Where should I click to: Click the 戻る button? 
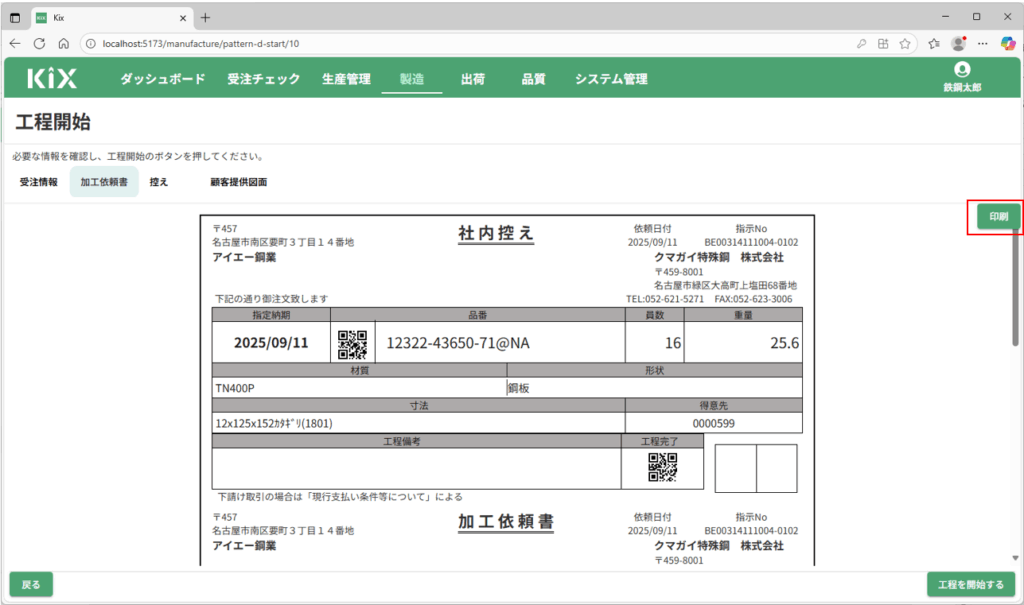[31, 585]
